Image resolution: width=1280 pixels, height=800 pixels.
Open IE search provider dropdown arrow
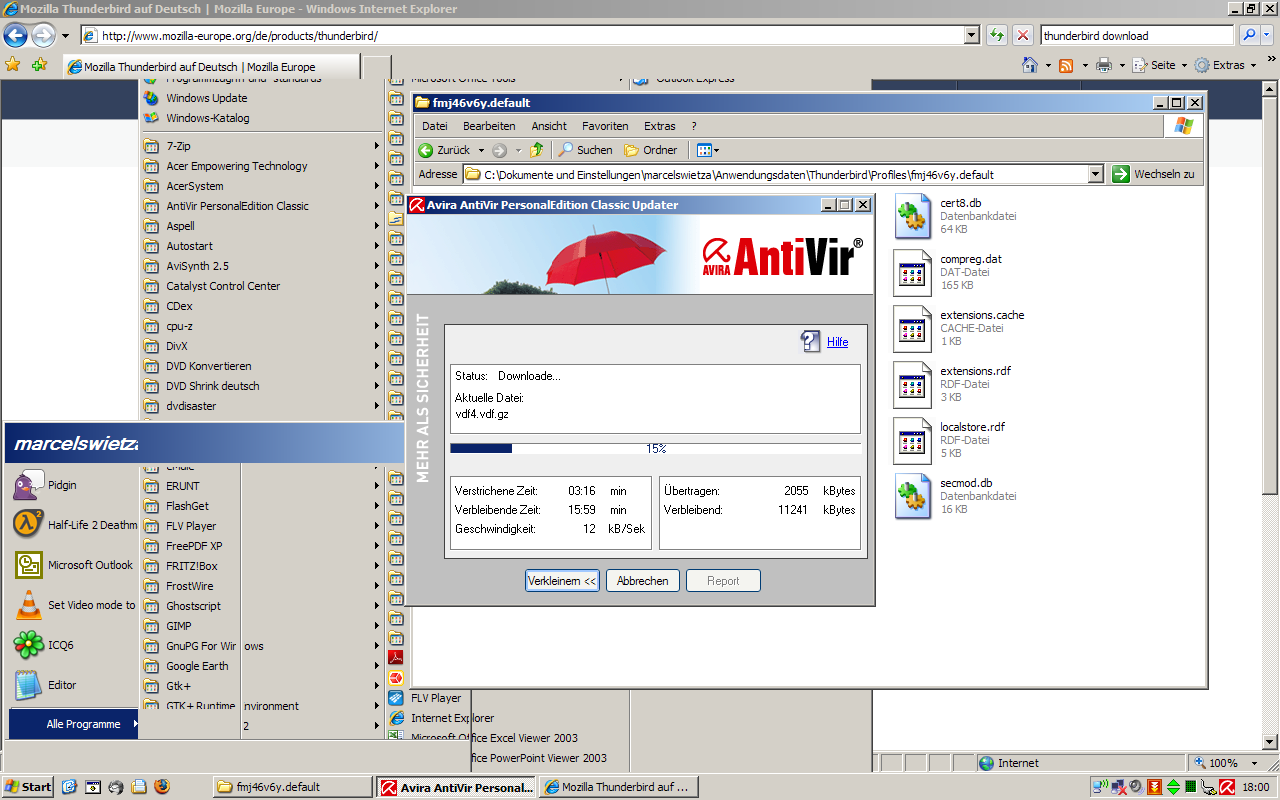click(x=1268, y=35)
